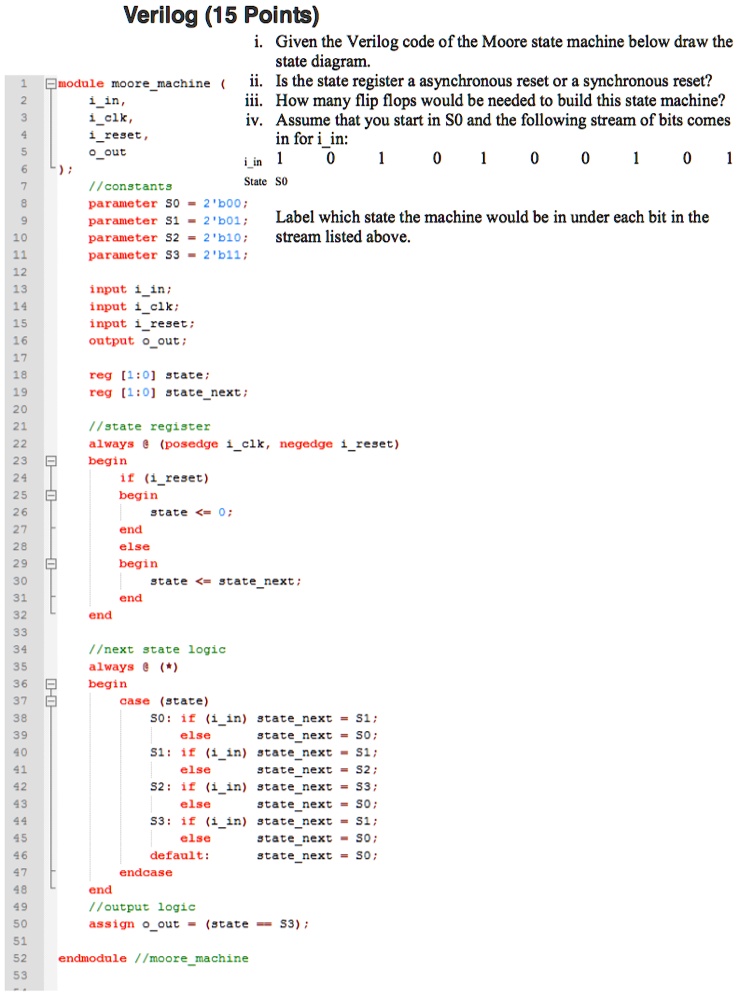Click line number 50 in the gutter

[22, 924]
